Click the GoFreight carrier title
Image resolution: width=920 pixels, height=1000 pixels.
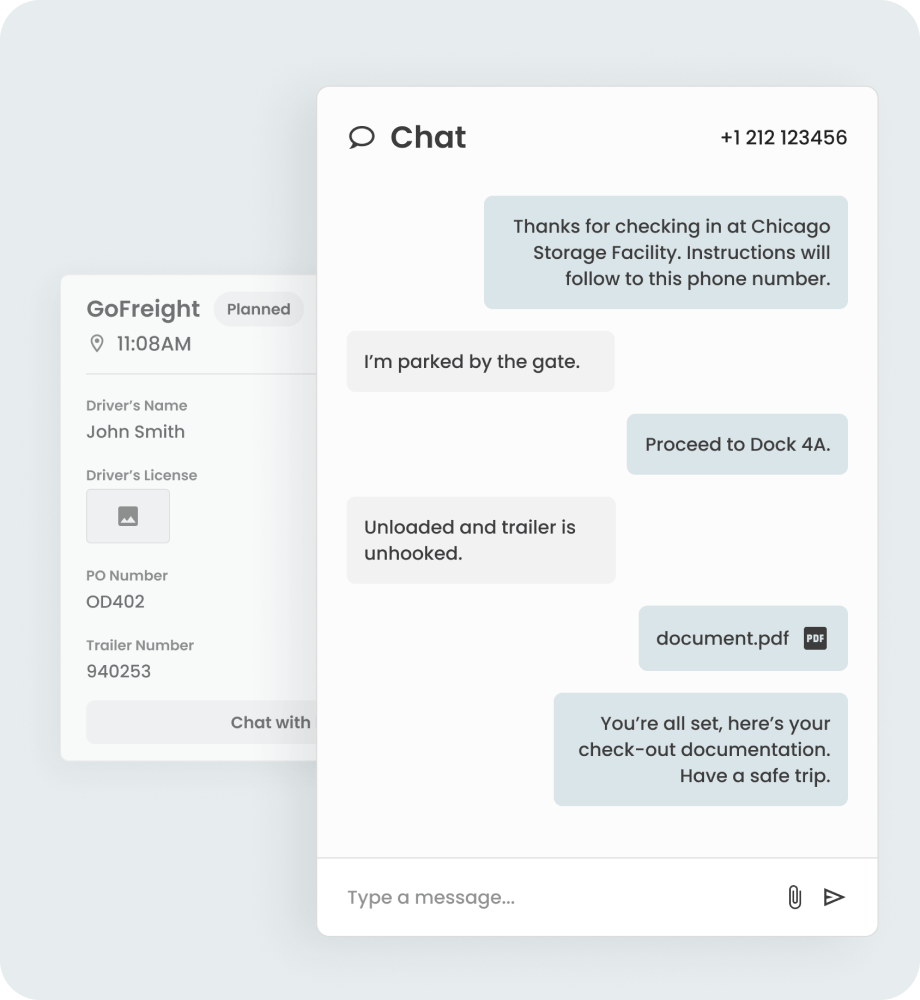coord(143,309)
